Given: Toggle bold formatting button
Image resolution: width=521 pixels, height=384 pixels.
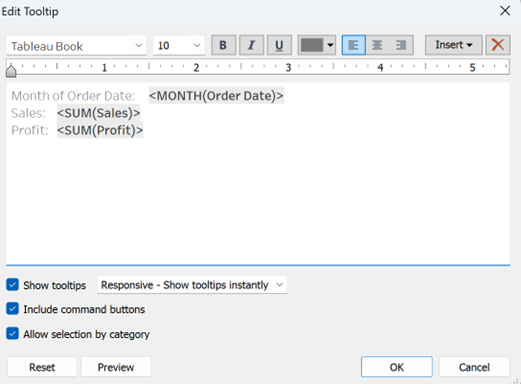Looking at the screenshot, I should pos(224,45).
